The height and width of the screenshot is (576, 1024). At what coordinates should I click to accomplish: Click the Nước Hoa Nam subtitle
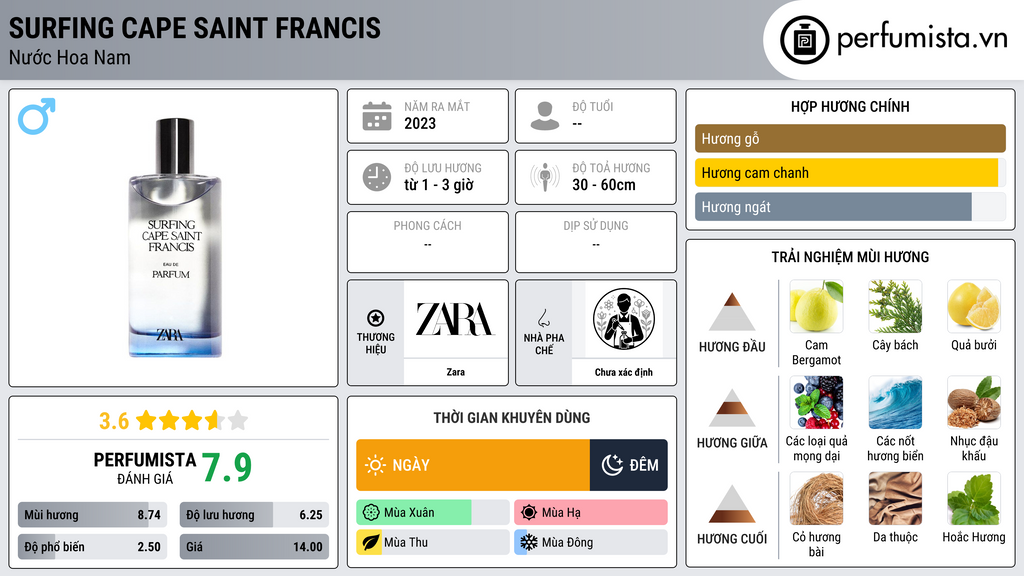click(69, 57)
